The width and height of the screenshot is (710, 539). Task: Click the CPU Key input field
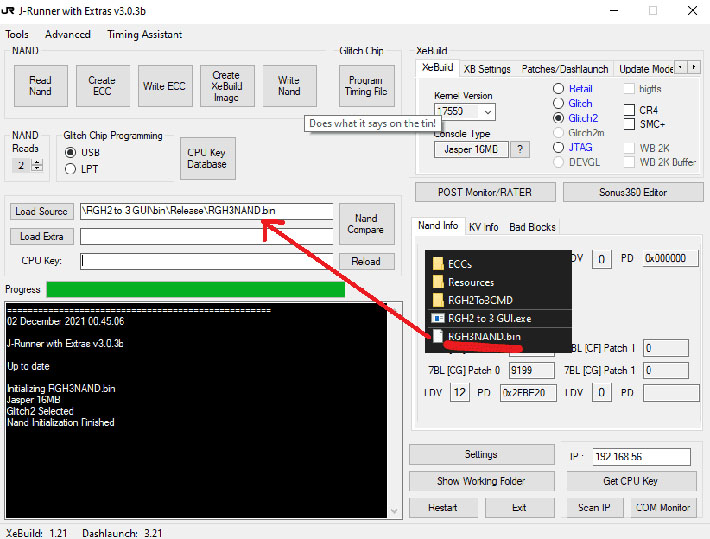pyautogui.click(x=206, y=261)
